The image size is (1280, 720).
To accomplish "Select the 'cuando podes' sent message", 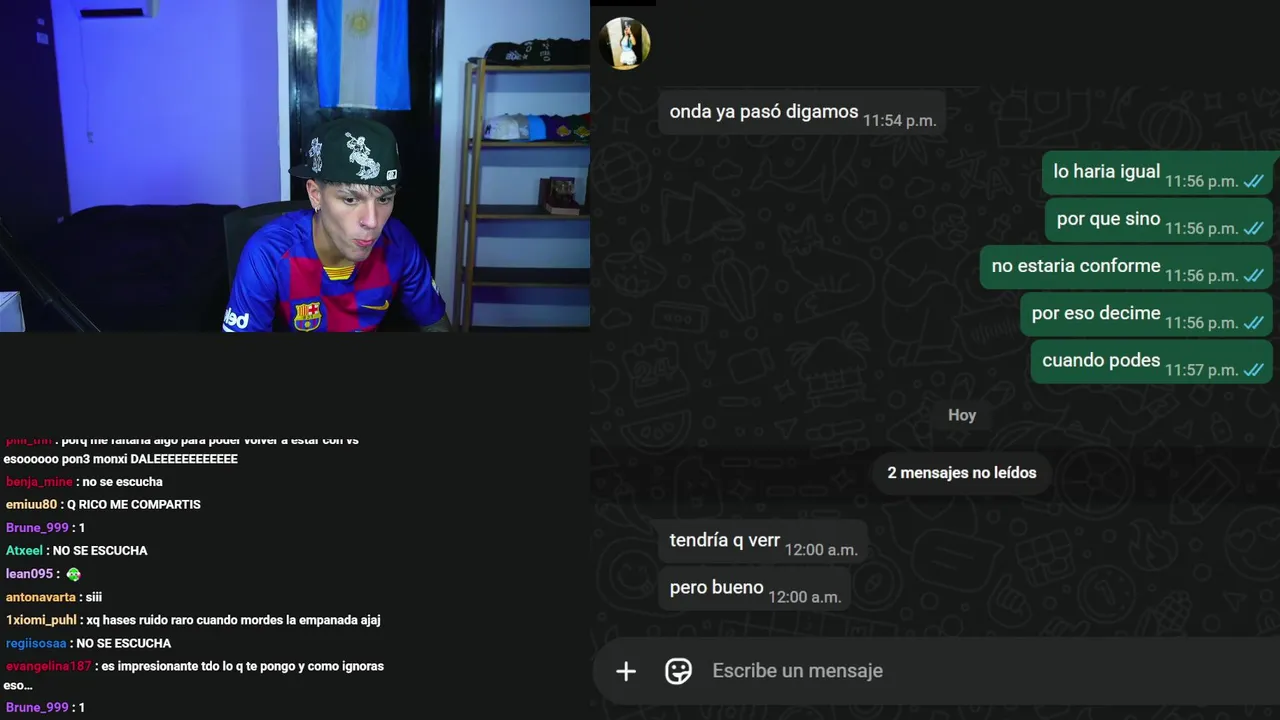I will coord(1152,361).
